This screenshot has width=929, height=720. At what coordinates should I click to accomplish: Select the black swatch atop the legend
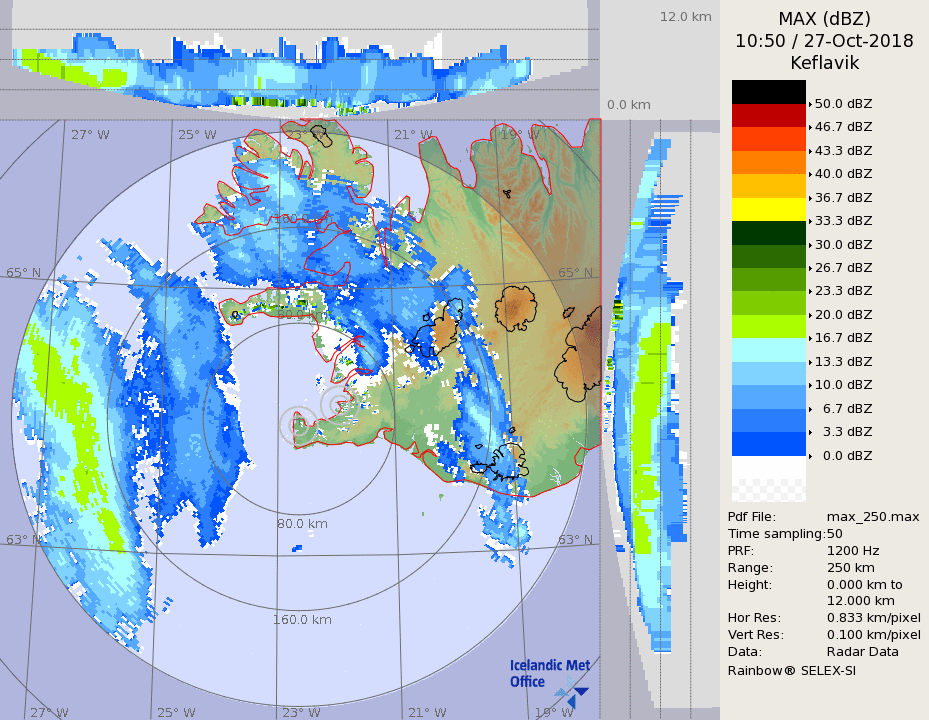tap(768, 92)
